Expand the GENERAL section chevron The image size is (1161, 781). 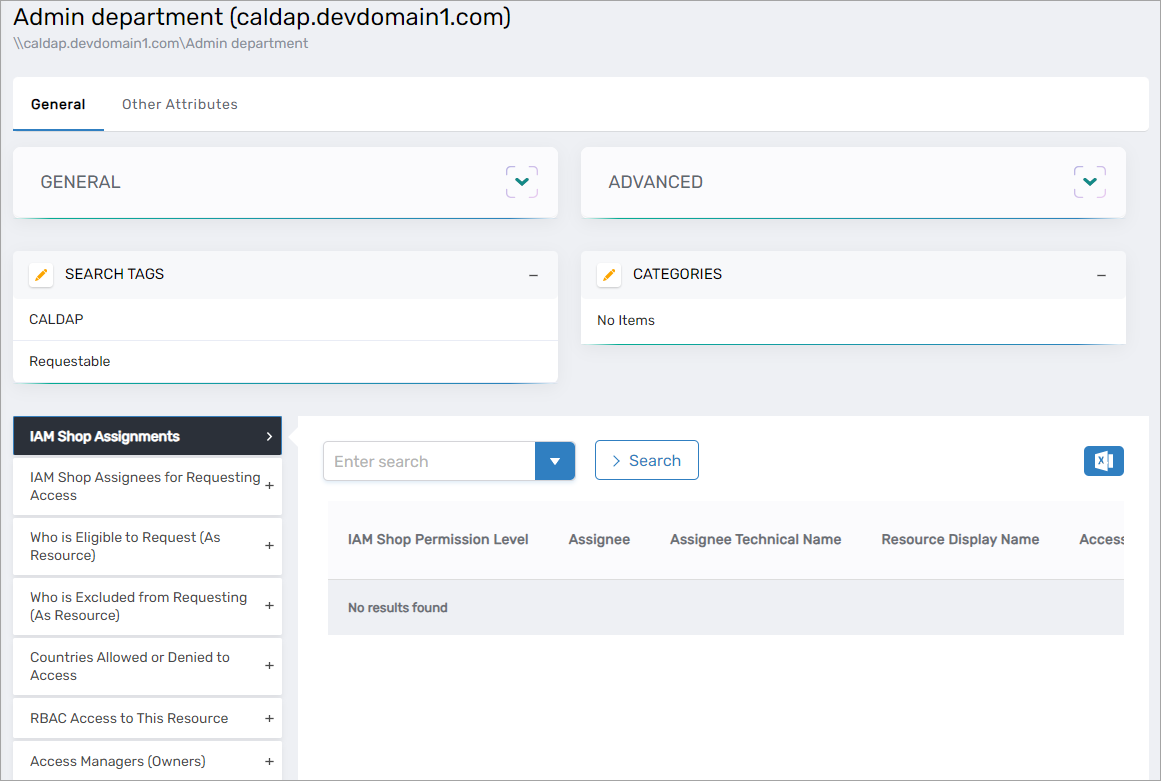point(521,182)
